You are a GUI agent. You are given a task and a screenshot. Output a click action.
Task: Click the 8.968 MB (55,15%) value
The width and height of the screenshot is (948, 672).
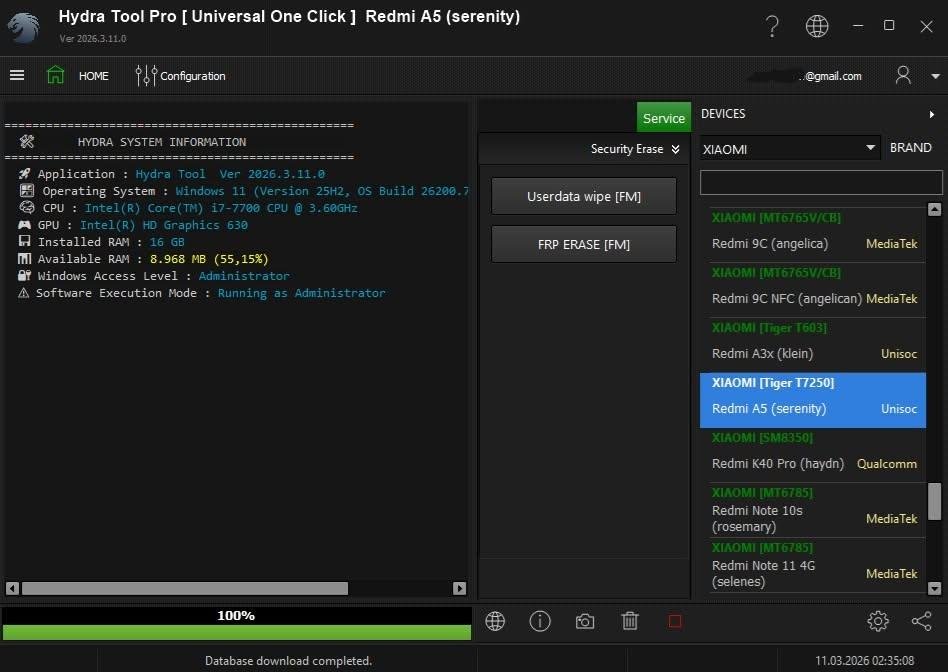209,259
